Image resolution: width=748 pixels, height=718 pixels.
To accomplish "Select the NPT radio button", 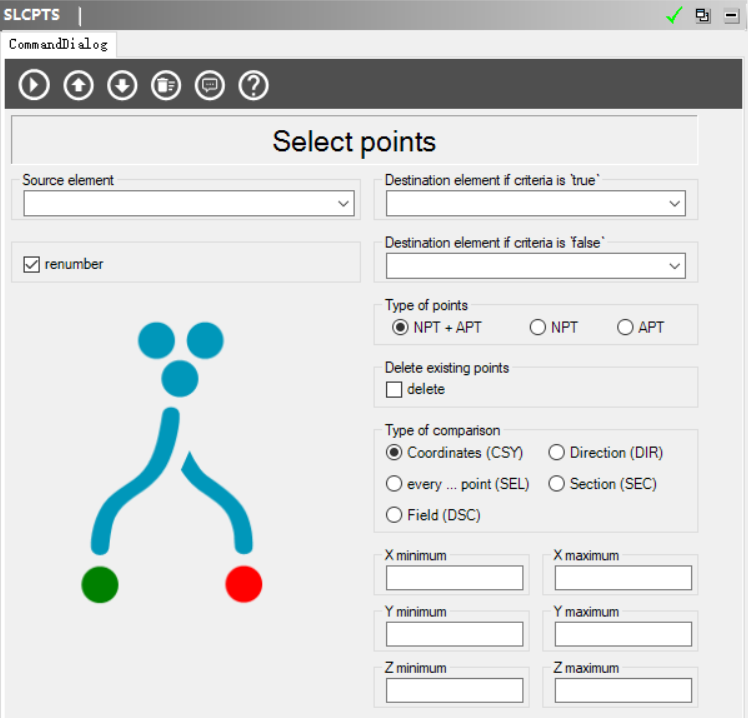I will tap(538, 327).
